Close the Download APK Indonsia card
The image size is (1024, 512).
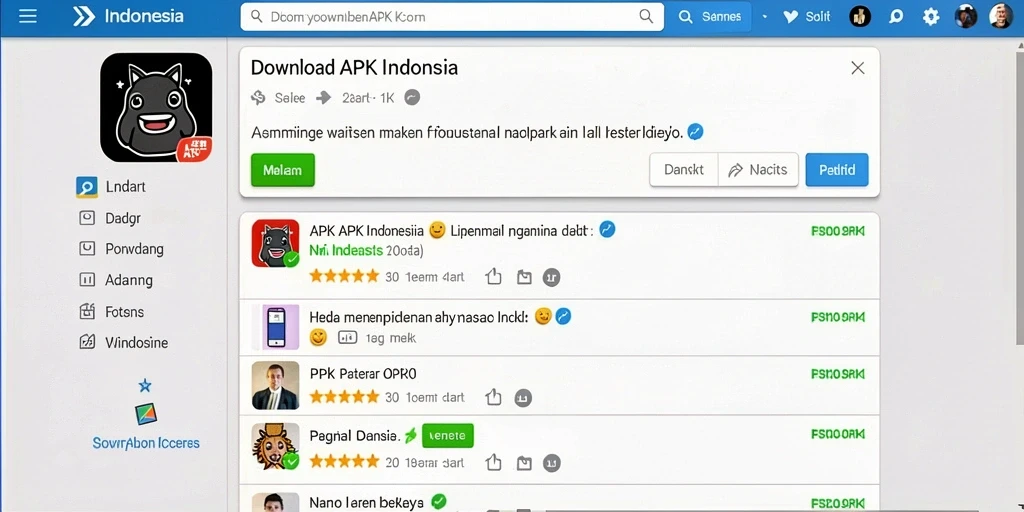point(857,68)
